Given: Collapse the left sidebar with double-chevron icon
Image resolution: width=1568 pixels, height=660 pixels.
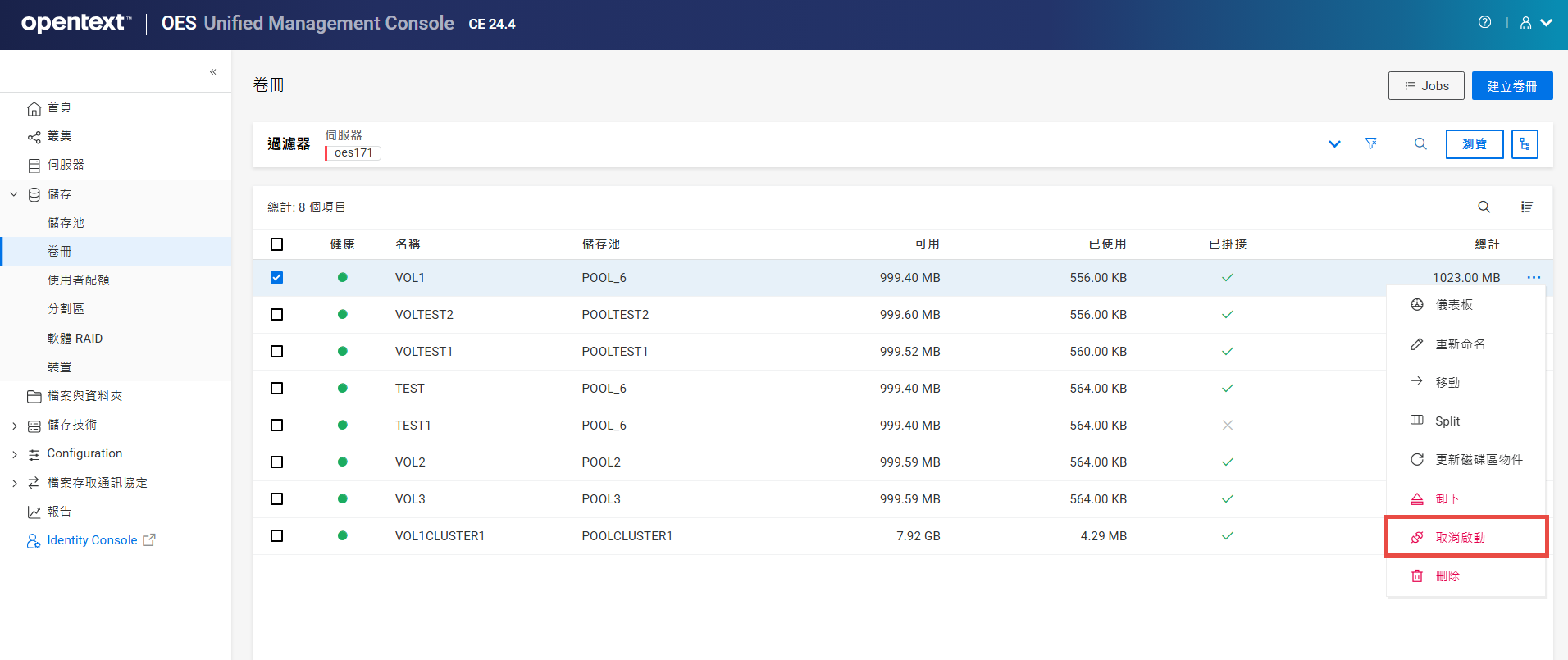Looking at the screenshot, I should pyautogui.click(x=212, y=72).
